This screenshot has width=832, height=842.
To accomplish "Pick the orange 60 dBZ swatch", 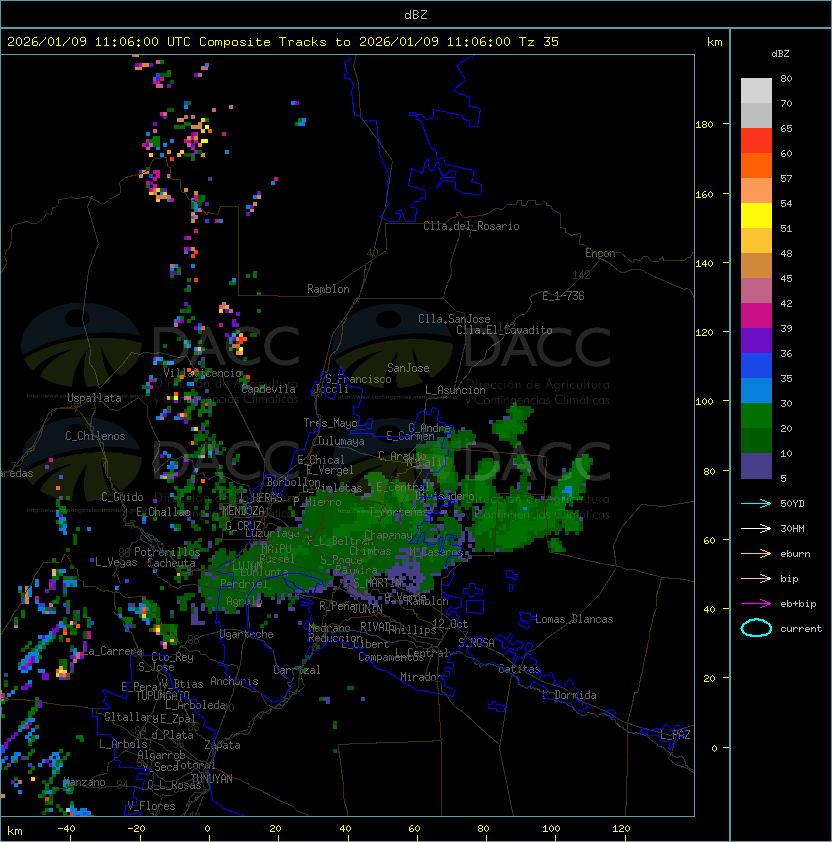I will click(756, 165).
